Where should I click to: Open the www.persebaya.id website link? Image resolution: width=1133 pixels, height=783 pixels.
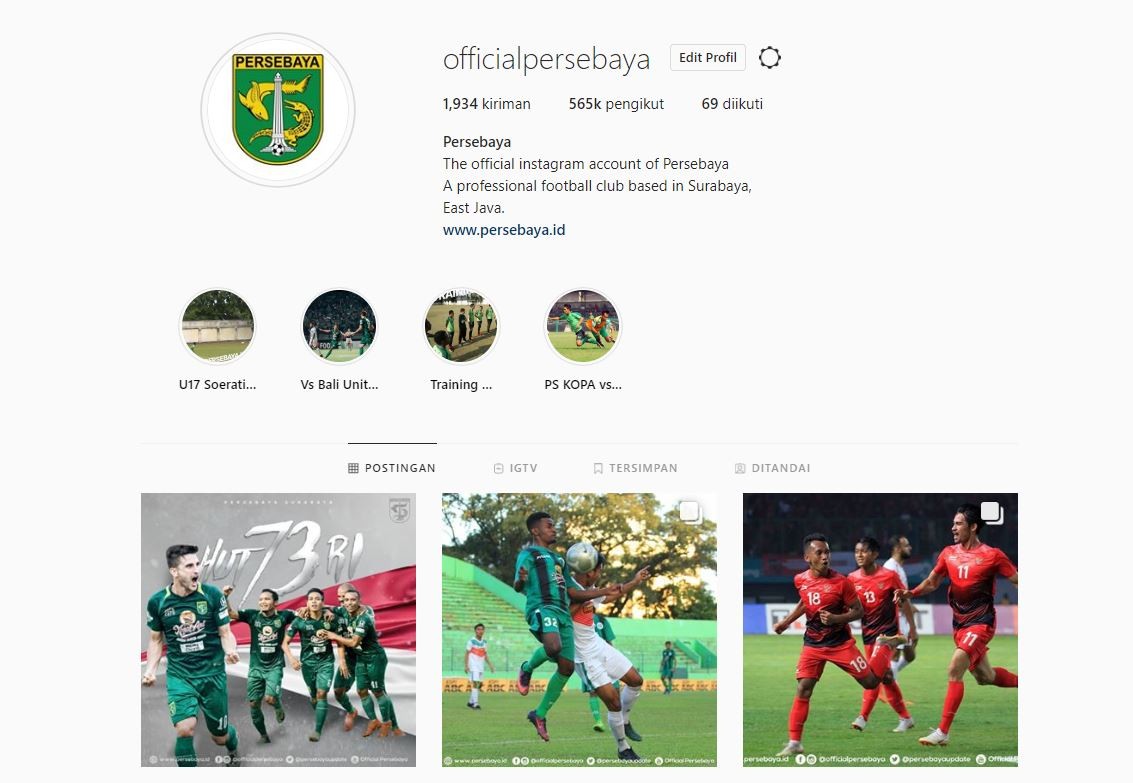coord(504,230)
